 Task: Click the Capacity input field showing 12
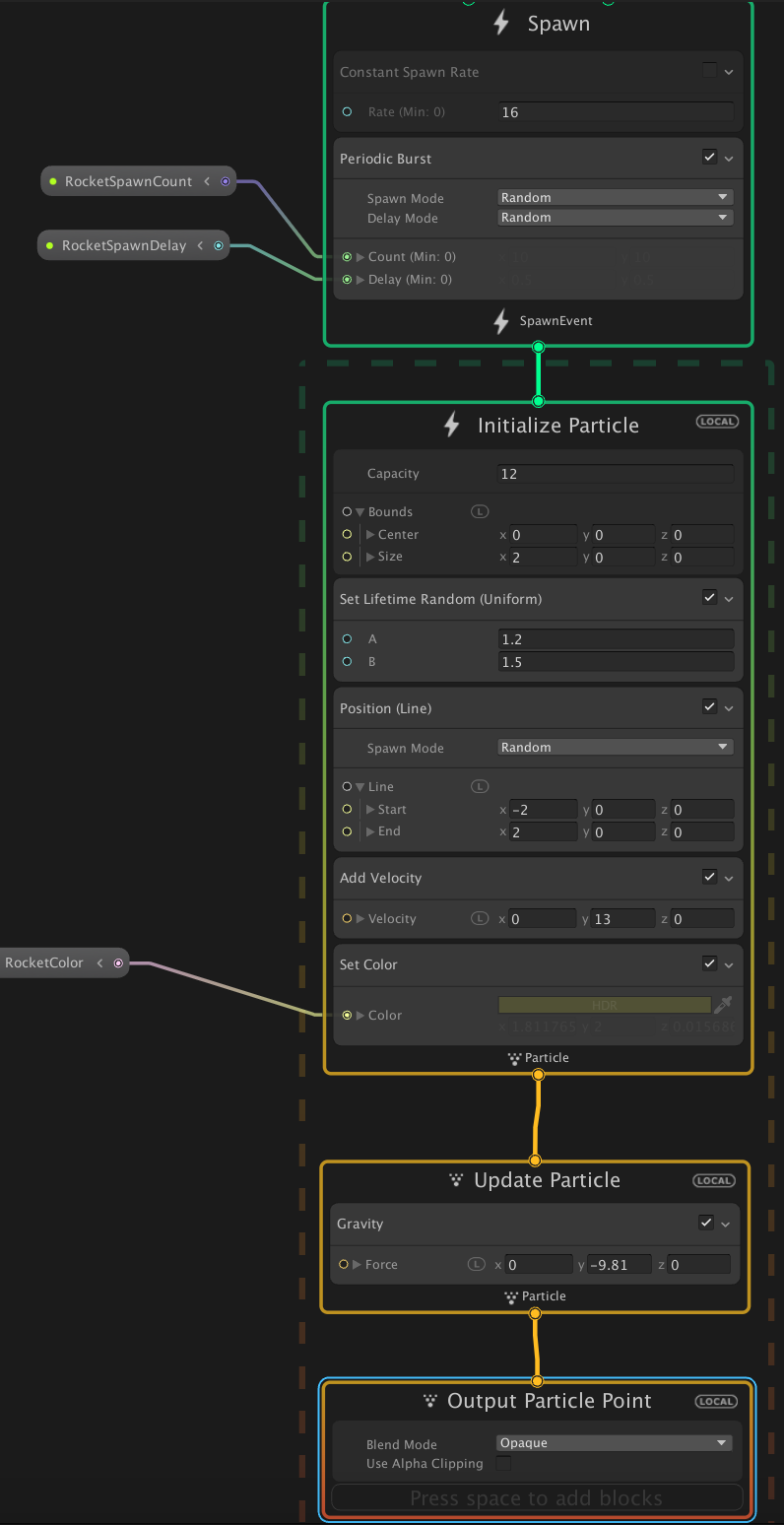point(616,474)
